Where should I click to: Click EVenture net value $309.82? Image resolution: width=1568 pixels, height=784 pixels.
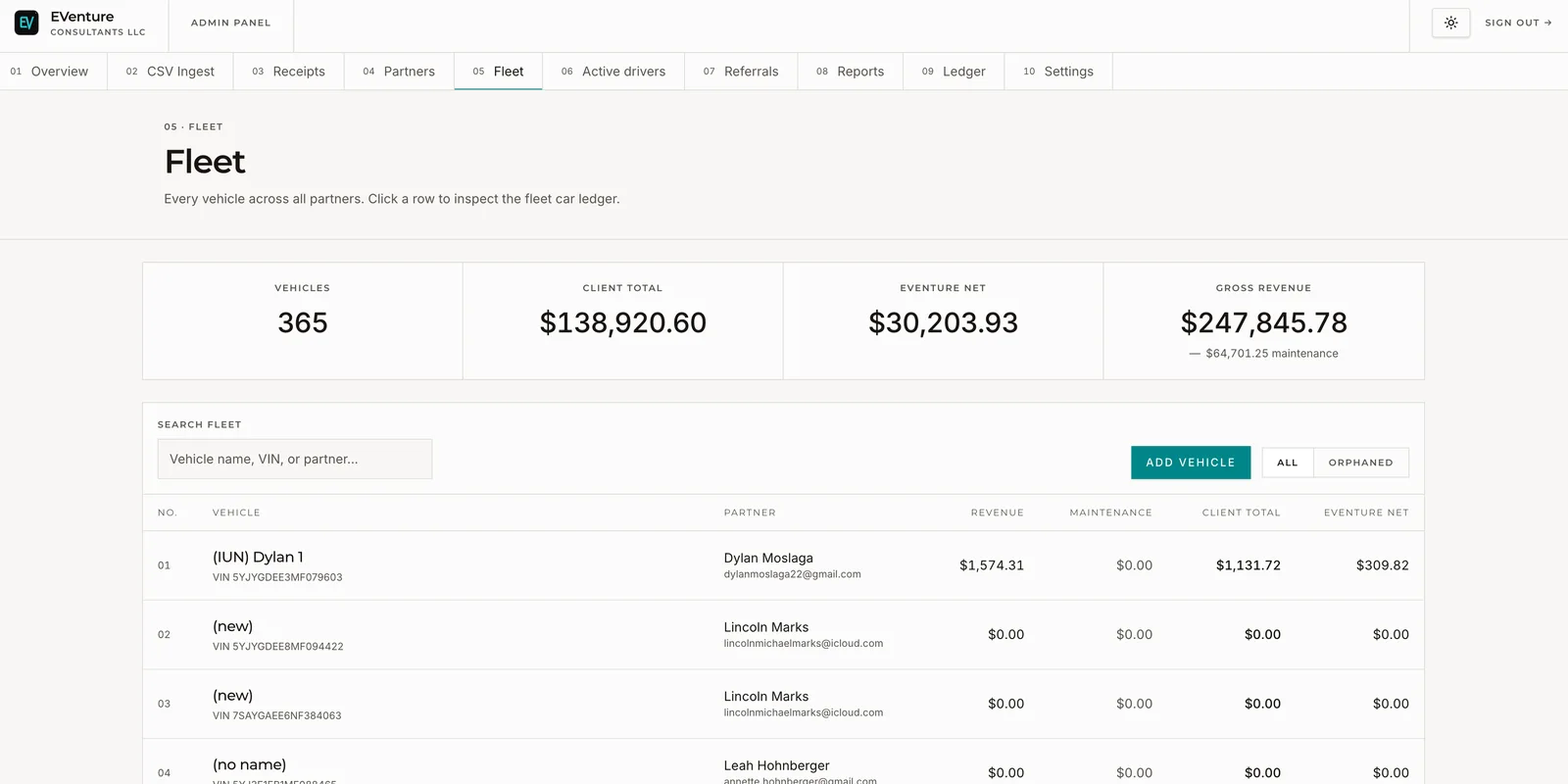(x=1383, y=565)
